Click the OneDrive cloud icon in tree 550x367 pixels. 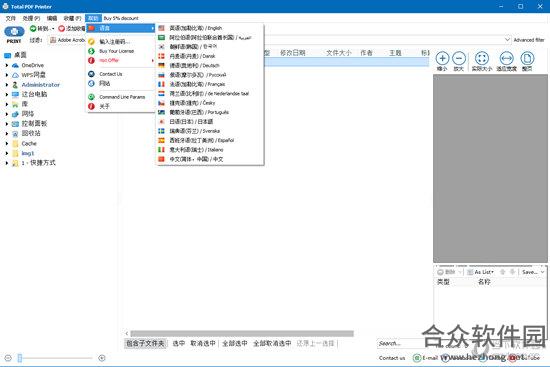15,65
